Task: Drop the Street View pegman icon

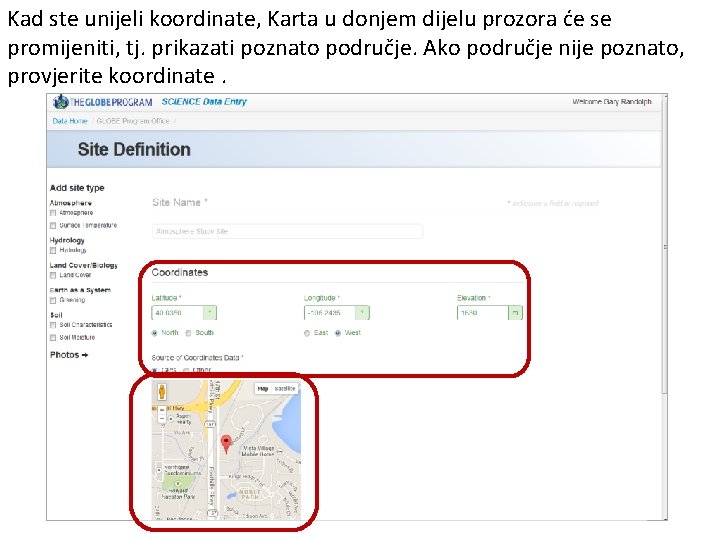Action: 162,392
